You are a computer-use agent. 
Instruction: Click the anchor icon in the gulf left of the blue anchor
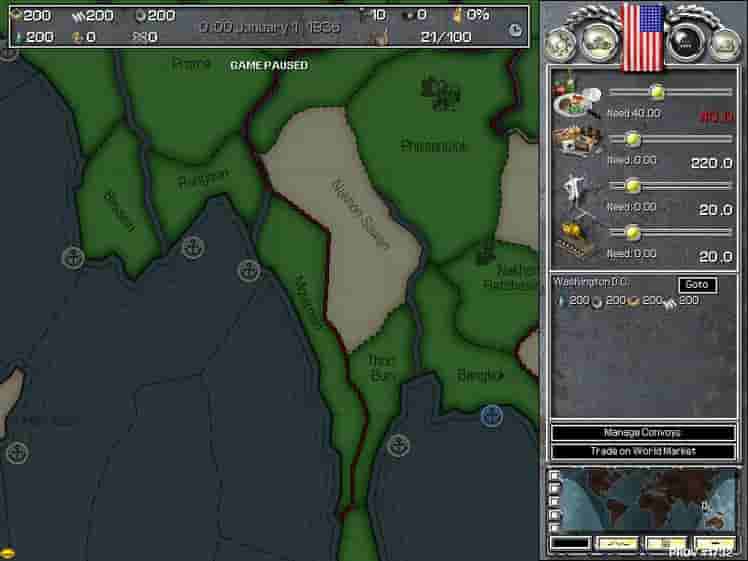pos(398,446)
